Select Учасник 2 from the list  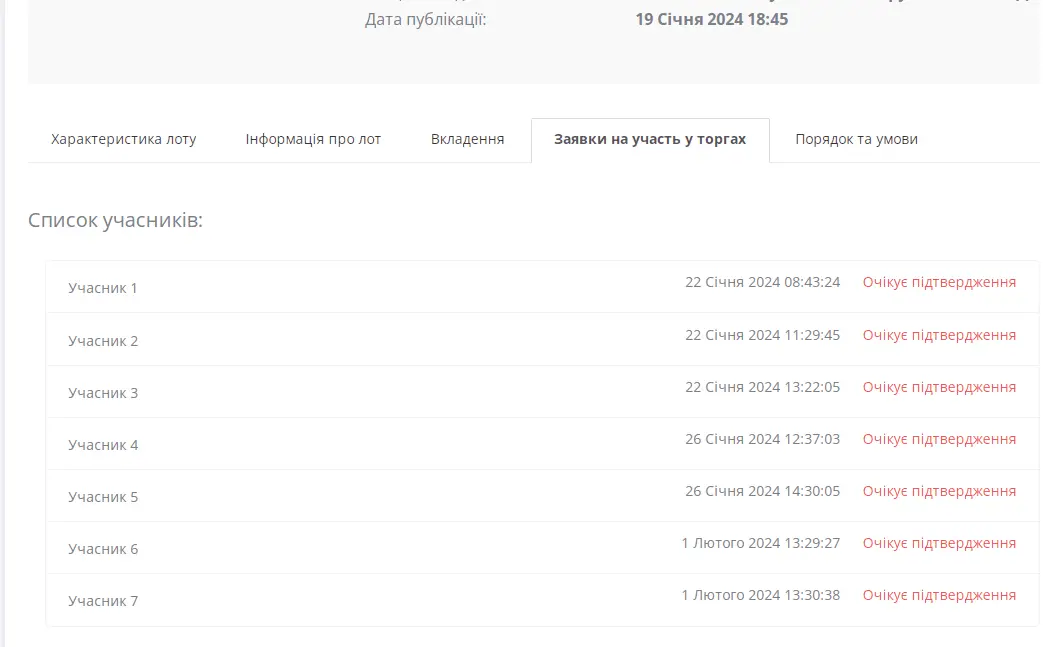[x=103, y=340]
